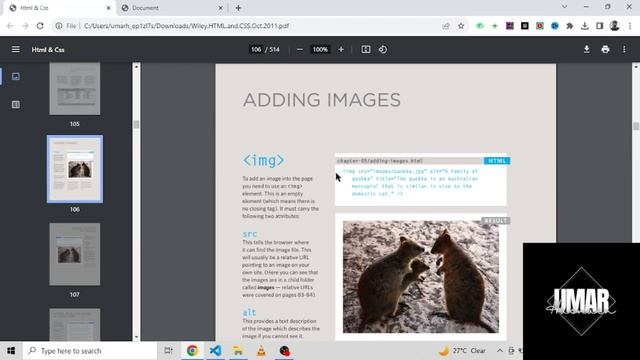
Task: Click the chapter-05/adding-images.html filename
Action: [x=380, y=161]
